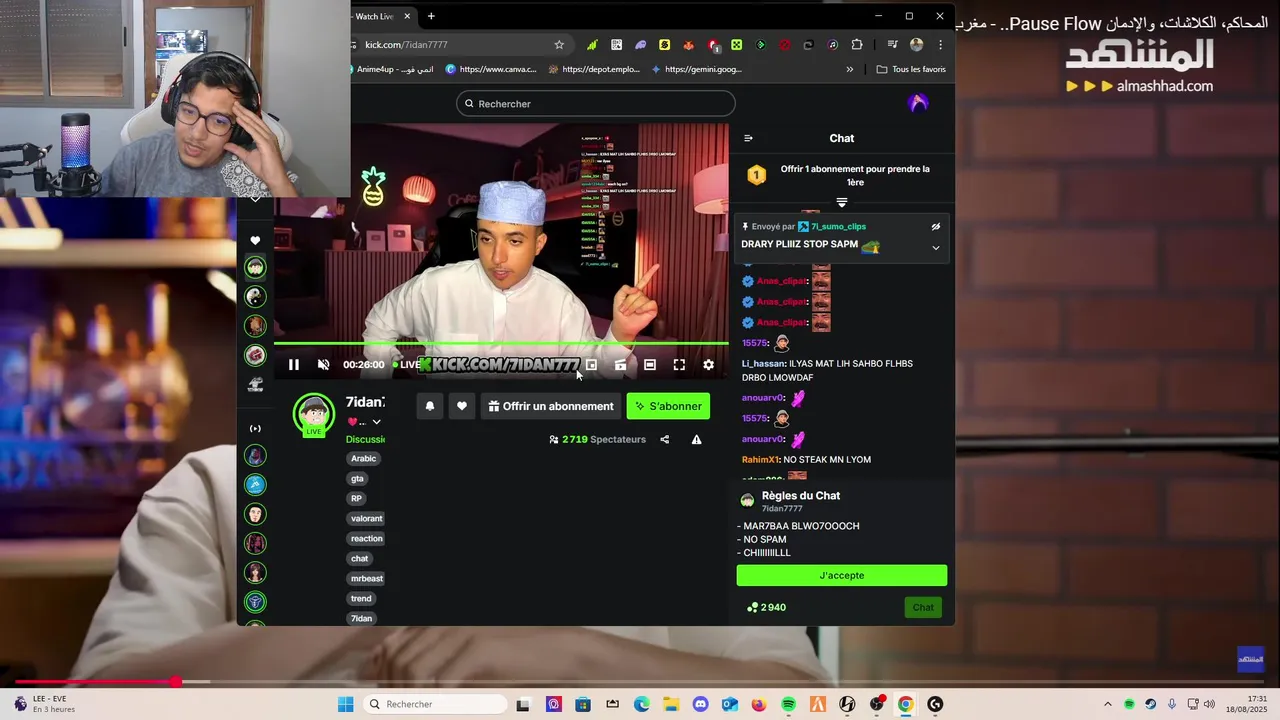The image size is (1280, 720).
Task: Open Discord from the taskbar
Action: click(700, 704)
